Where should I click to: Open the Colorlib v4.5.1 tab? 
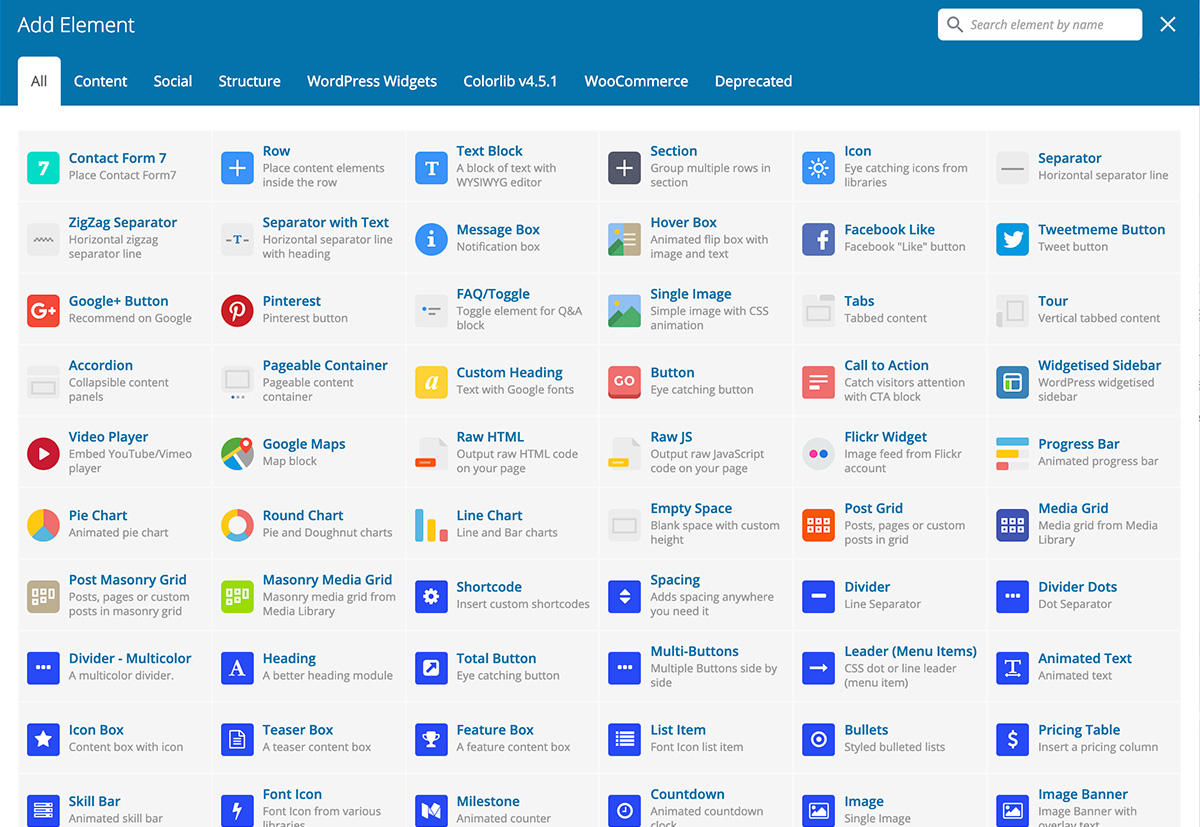510,81
